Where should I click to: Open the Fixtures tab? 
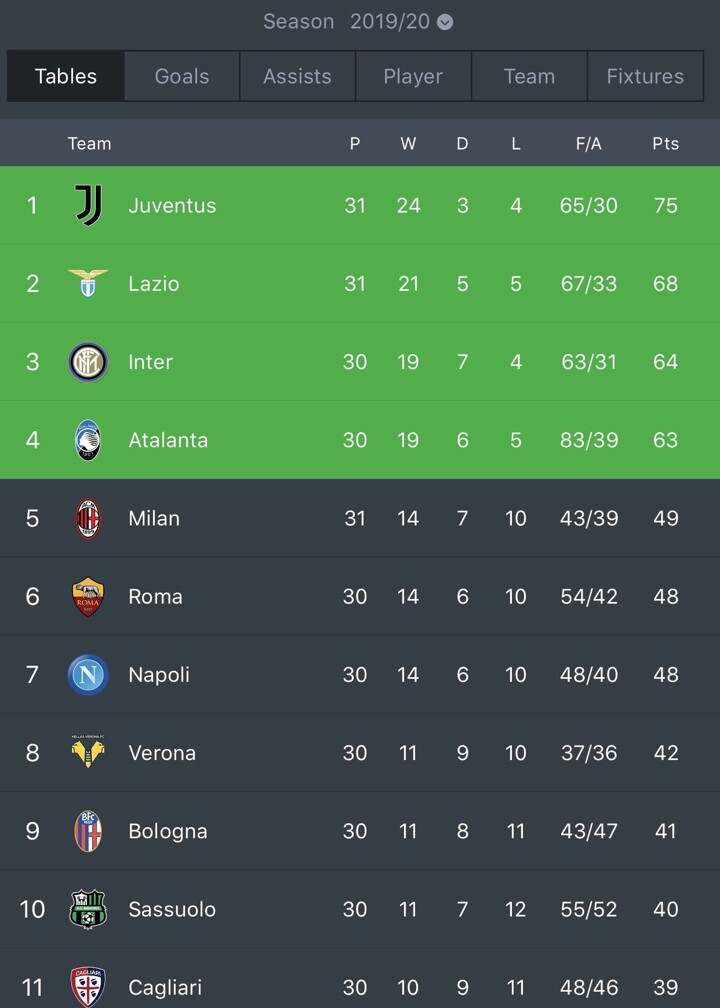tap(645, 76)
